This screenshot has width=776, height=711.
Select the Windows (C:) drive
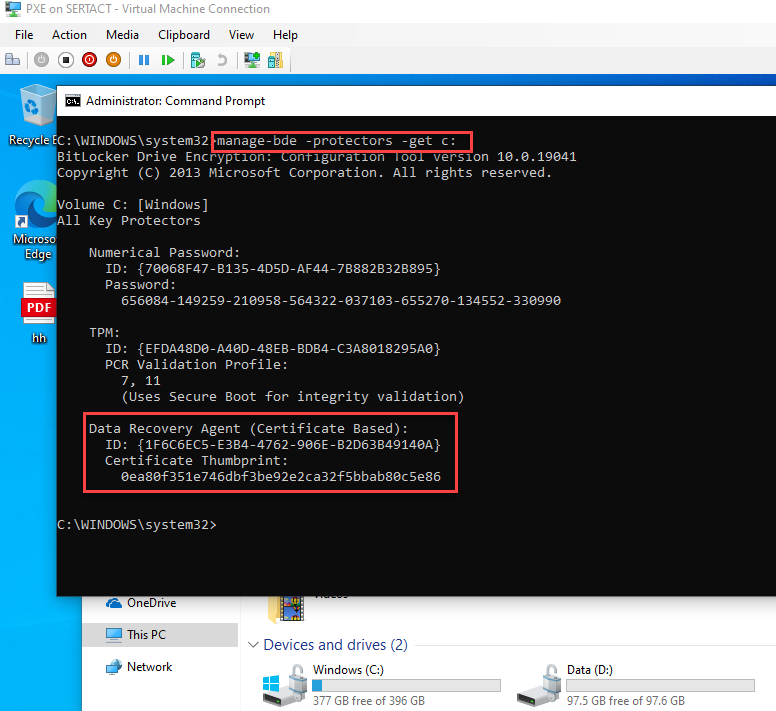[380, 684]
